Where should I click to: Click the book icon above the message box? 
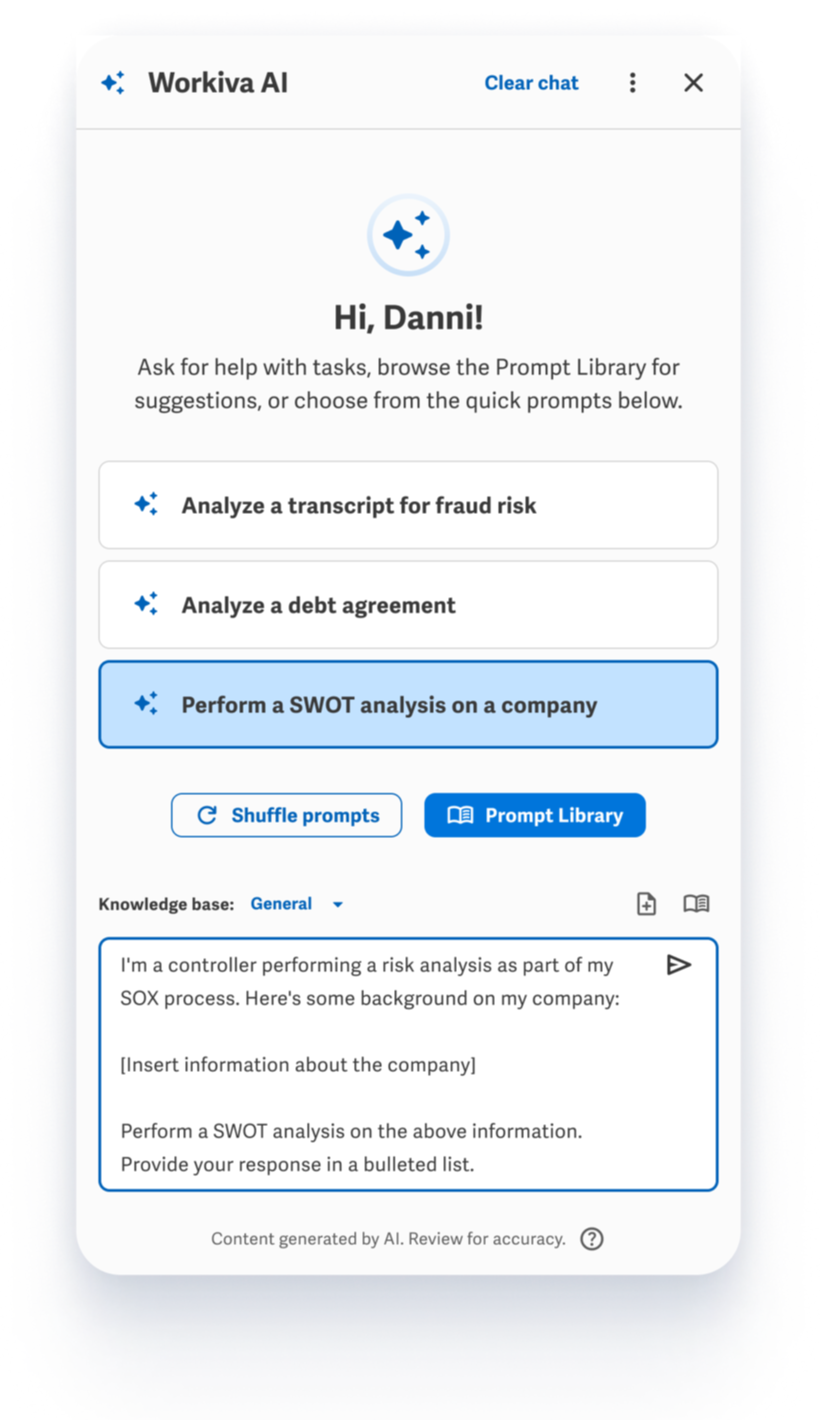pos(696,904)
